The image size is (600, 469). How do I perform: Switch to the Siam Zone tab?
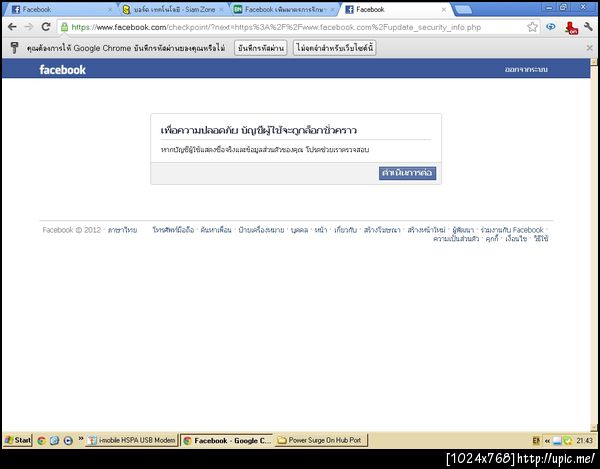click(173, 10)
